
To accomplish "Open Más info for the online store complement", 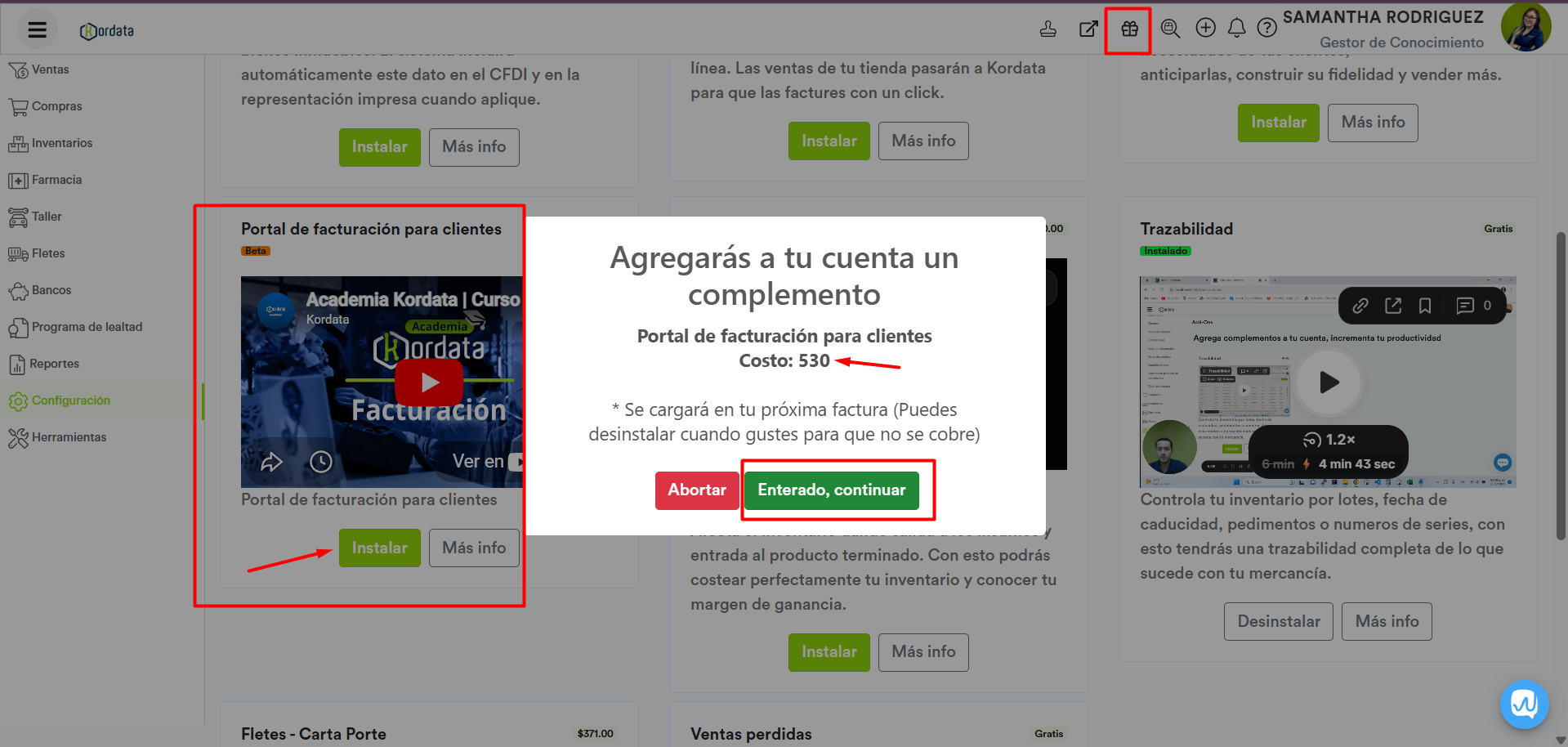I will [x=923, y=141].
